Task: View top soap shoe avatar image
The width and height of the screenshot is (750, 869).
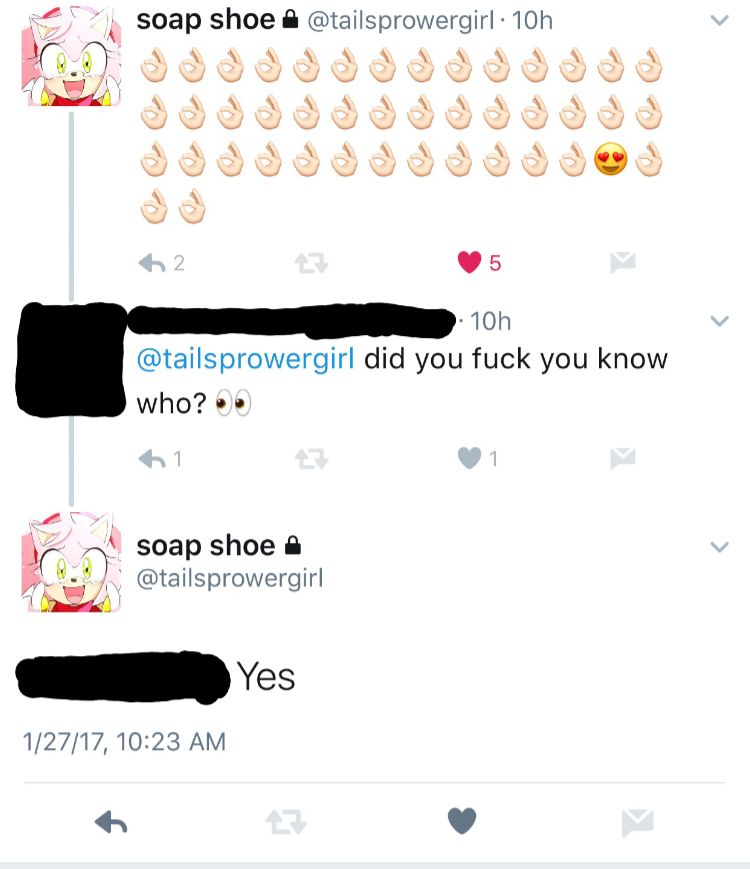Action: point(71,56)
